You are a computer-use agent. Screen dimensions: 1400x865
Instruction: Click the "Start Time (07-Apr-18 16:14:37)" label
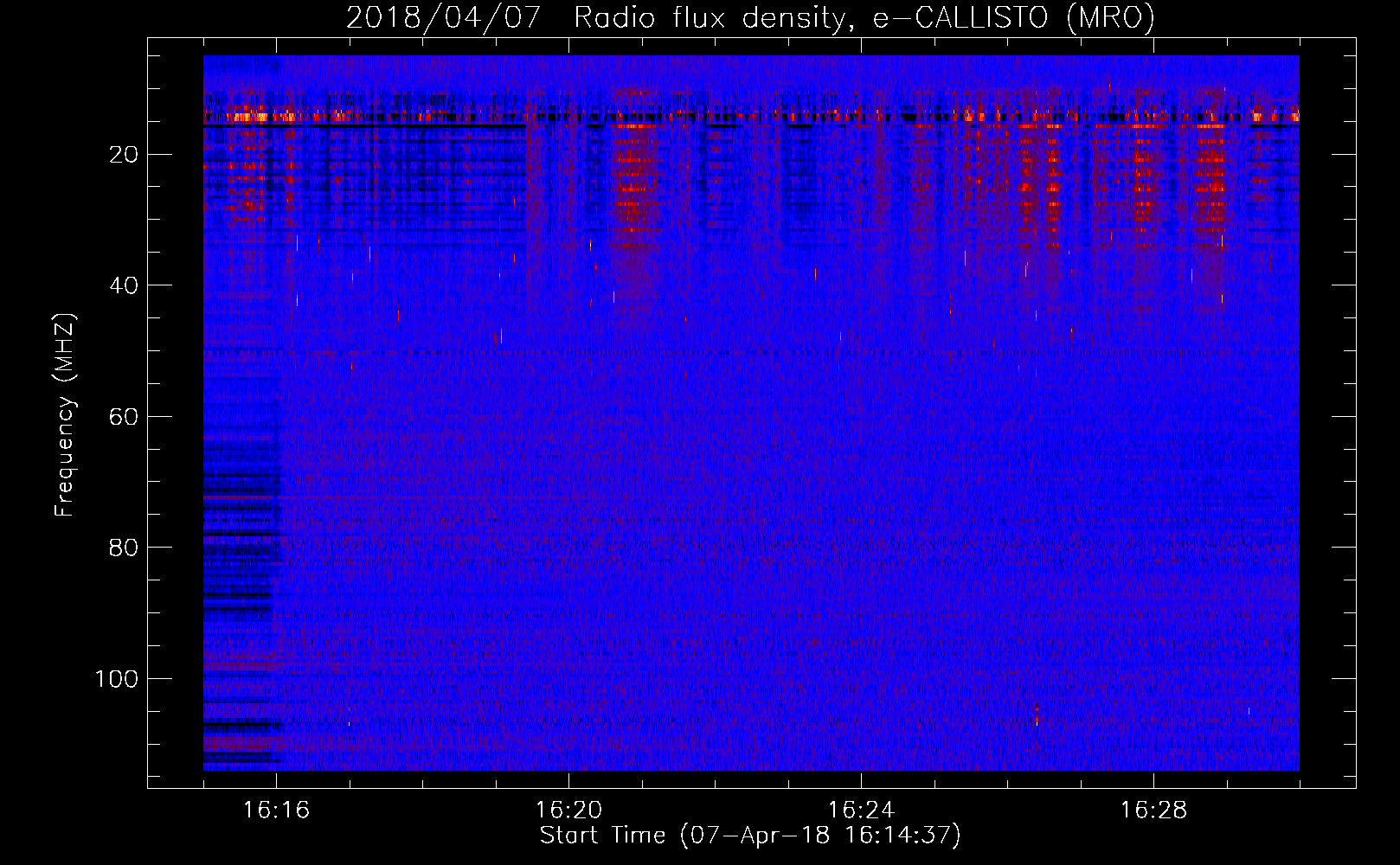750,836
